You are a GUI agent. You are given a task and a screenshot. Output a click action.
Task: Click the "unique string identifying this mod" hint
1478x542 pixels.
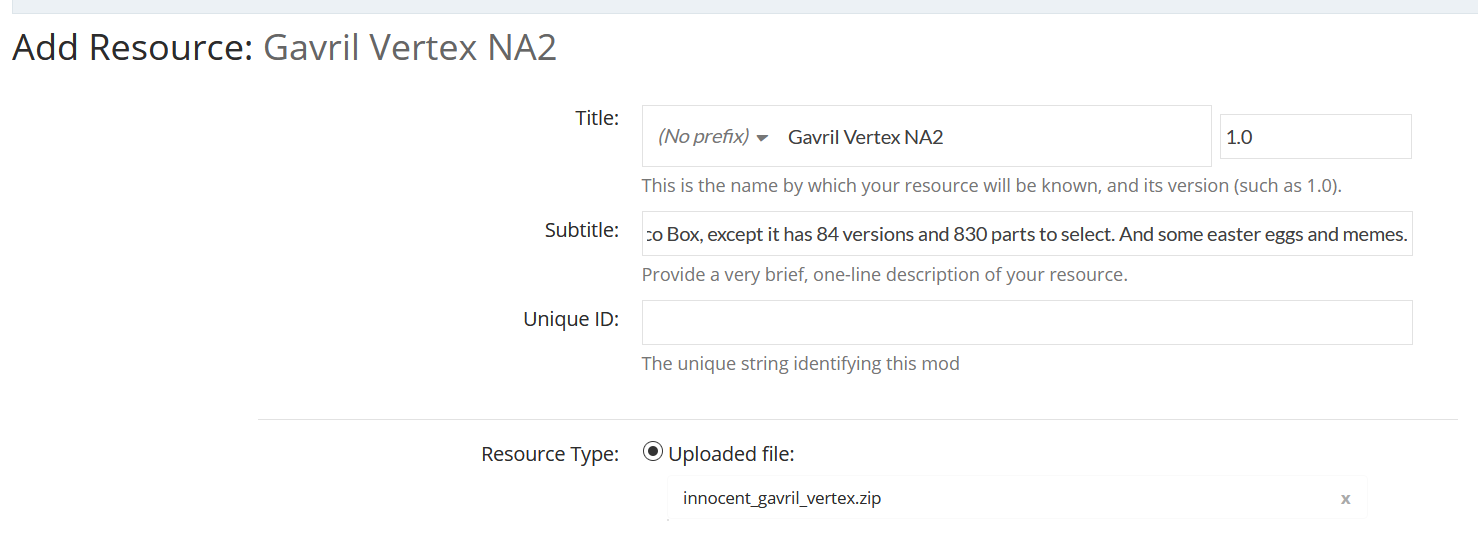pos(800,363)
